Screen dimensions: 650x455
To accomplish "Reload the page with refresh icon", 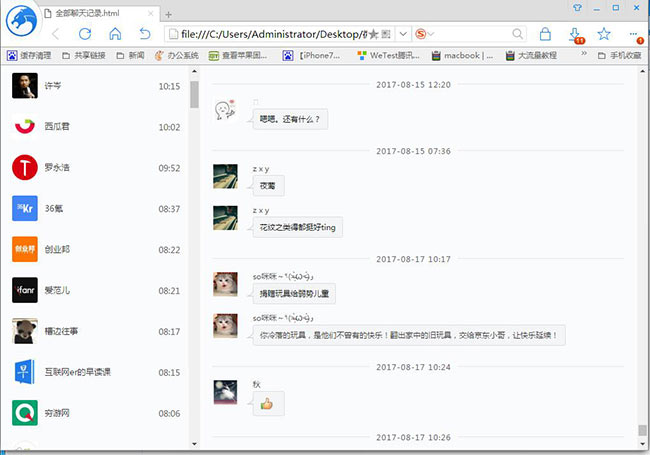I will point(85,34).
